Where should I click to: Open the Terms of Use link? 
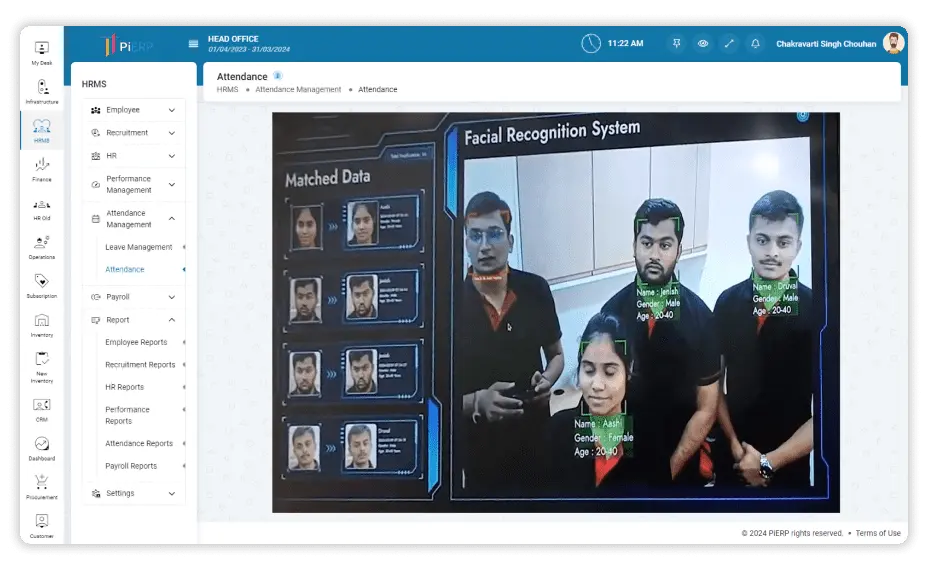(x=878, y=533)
